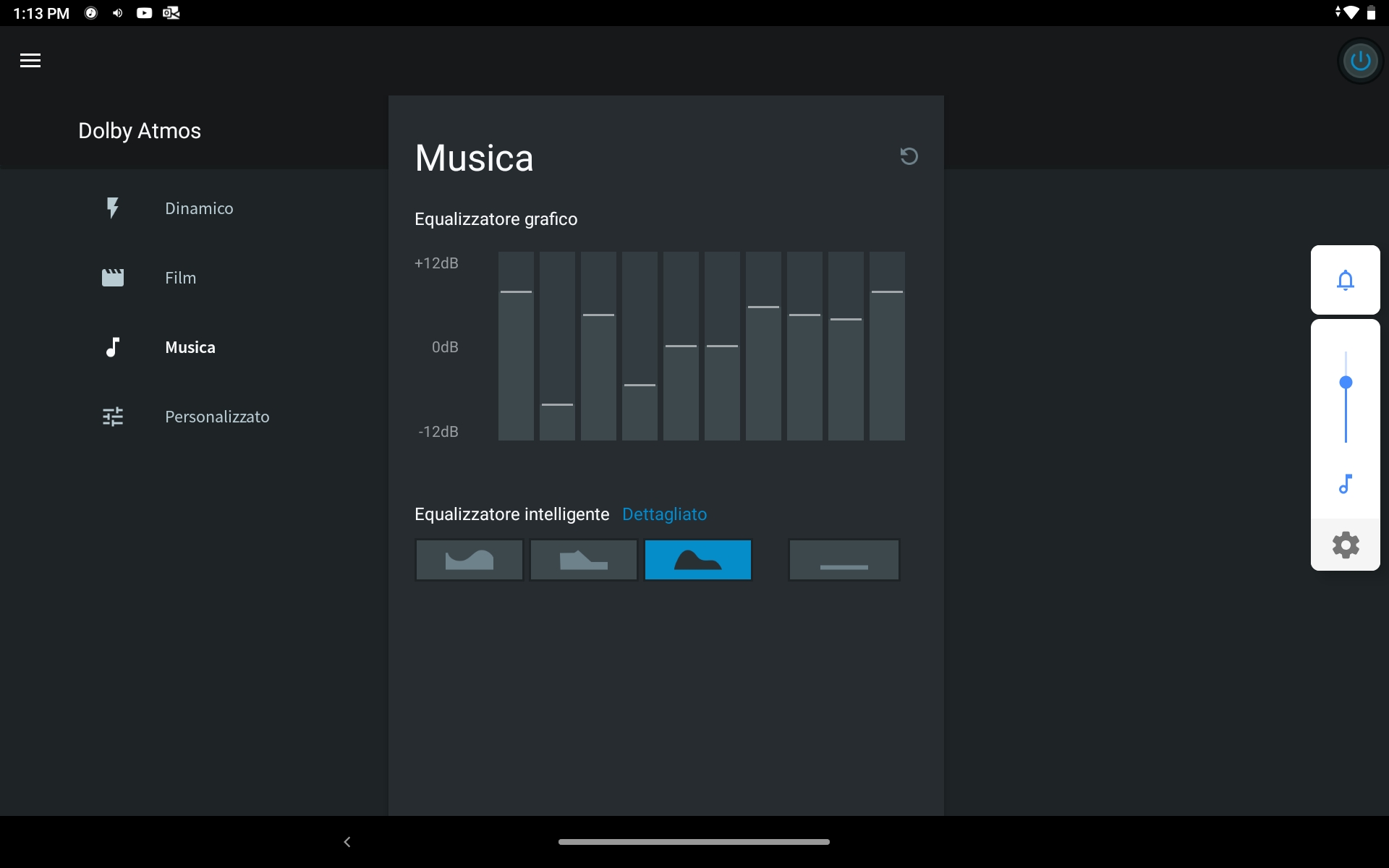Screen dimensions: 1389x868
Task: Tap the ringer bell icon in volume panel
Action: (1345, 280)
